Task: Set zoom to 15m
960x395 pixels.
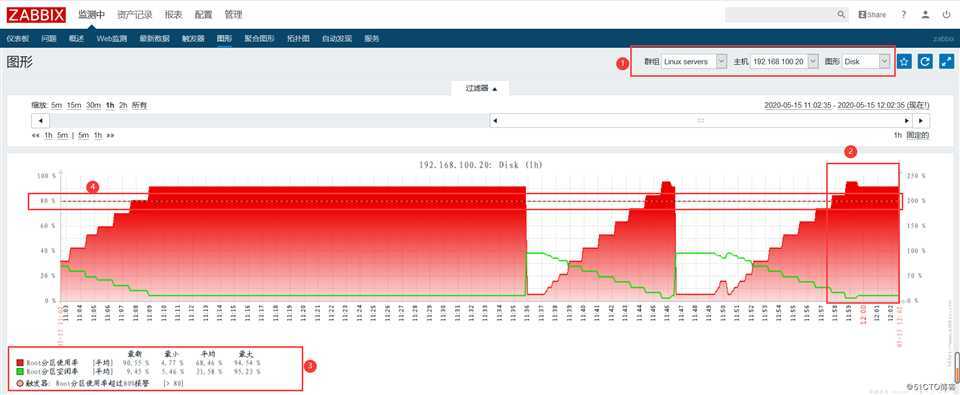Action: [74, 105]
